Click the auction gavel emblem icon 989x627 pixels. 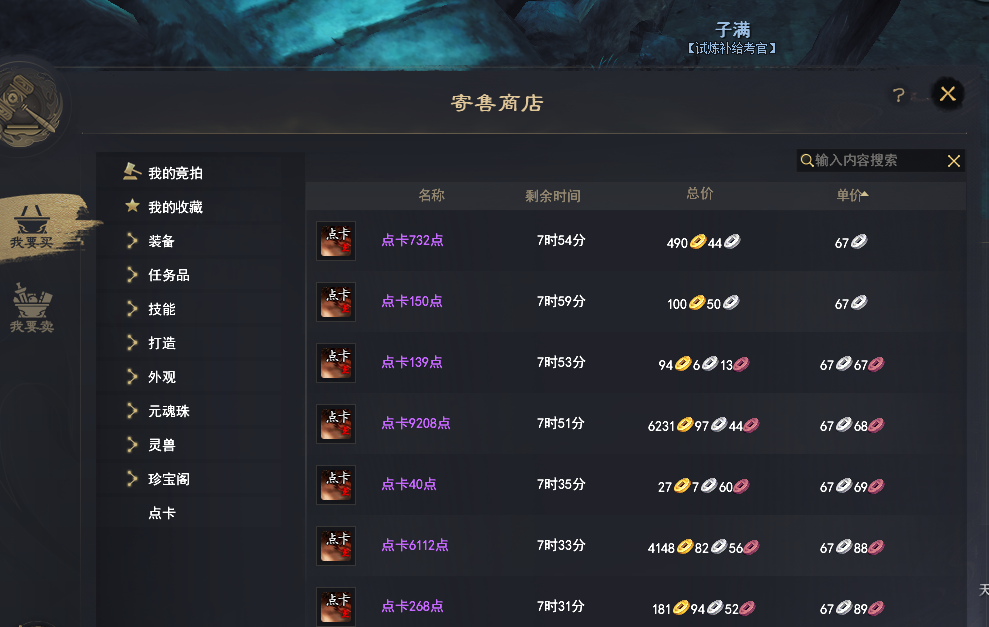28,104
